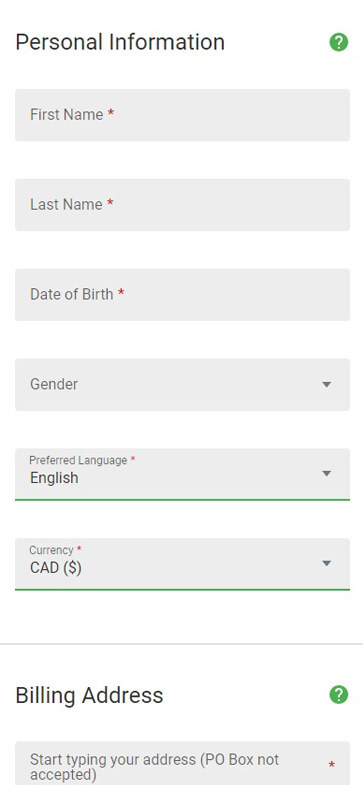Click the address autocomplete input box
363x785 pixels.
click(x=182, y=763)
